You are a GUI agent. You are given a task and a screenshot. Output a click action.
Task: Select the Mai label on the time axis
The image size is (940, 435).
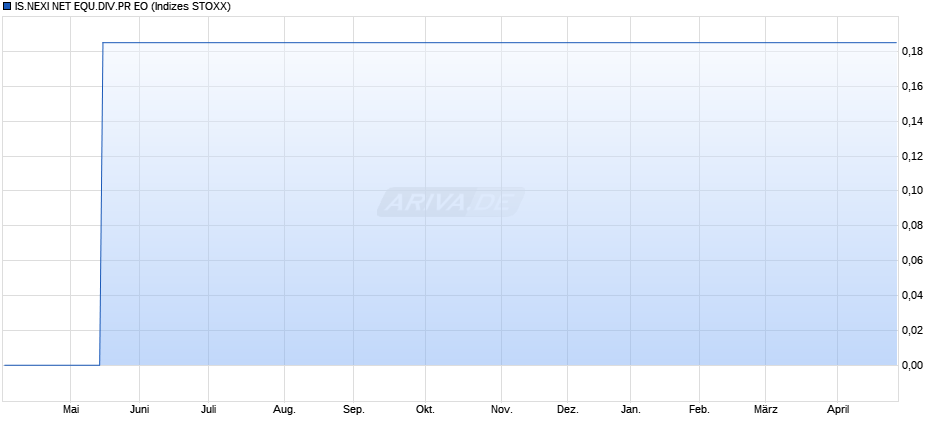70,409
